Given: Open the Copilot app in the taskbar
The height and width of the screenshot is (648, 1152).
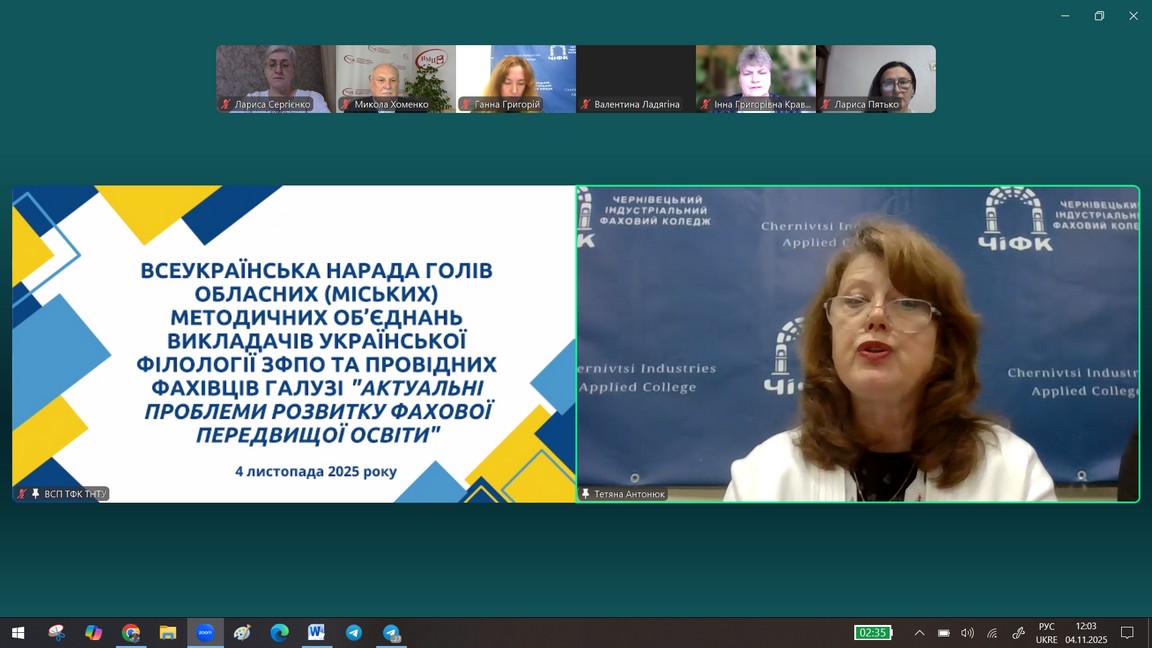Looking at the screenshot, I should point(94,633).
